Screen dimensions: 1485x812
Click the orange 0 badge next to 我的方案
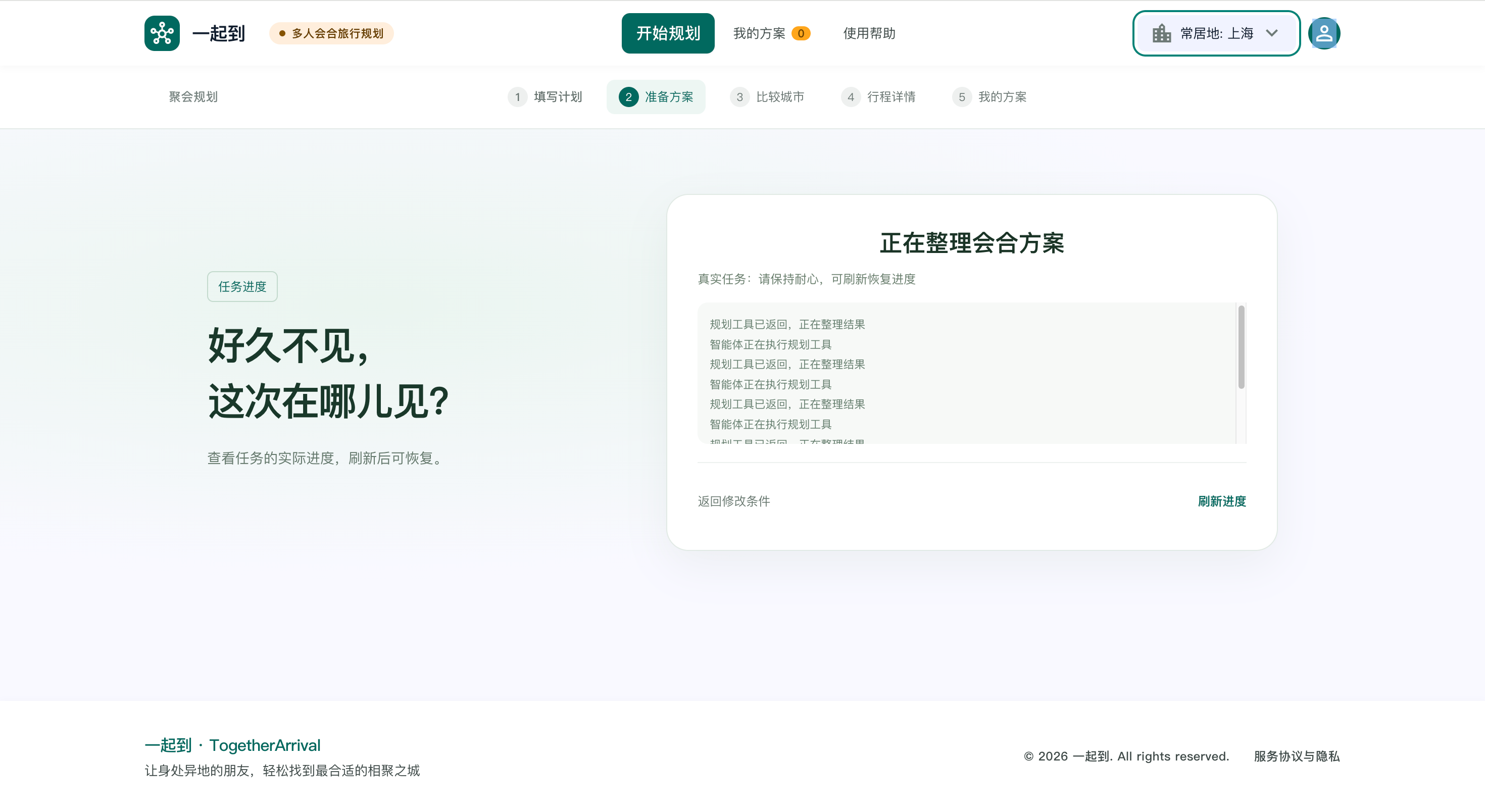tap(801, 33)
